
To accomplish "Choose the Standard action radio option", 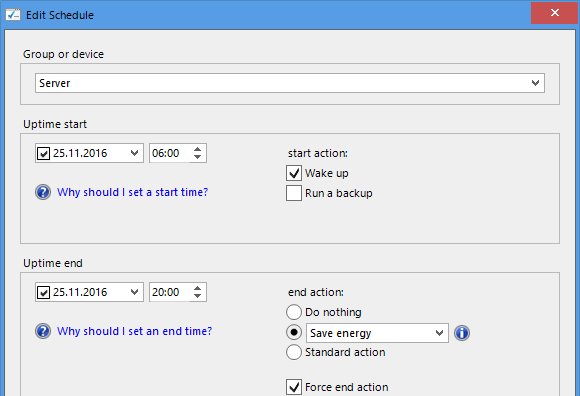I will pos(294,352).
